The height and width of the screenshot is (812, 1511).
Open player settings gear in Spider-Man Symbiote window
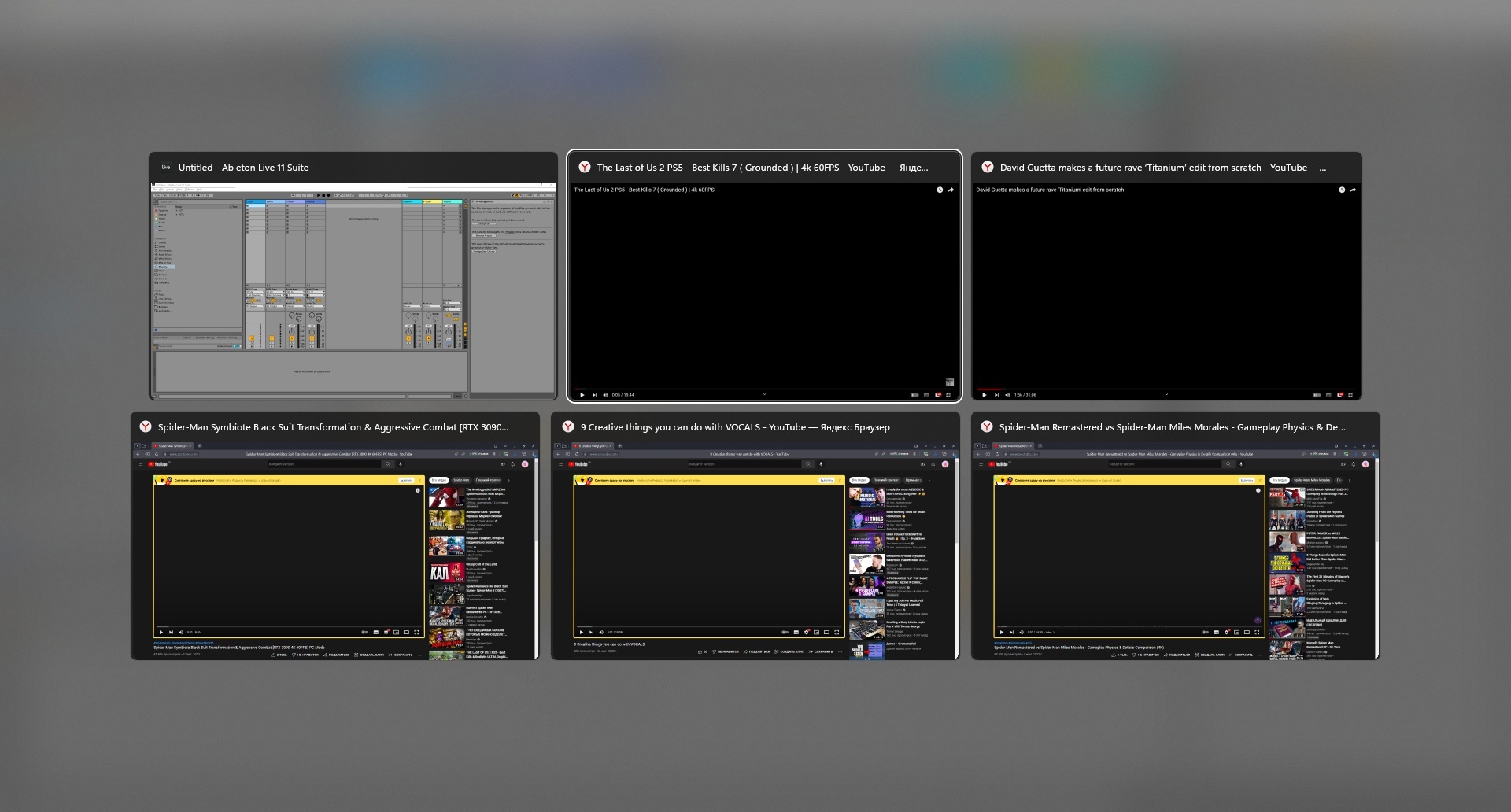[386, 632]
